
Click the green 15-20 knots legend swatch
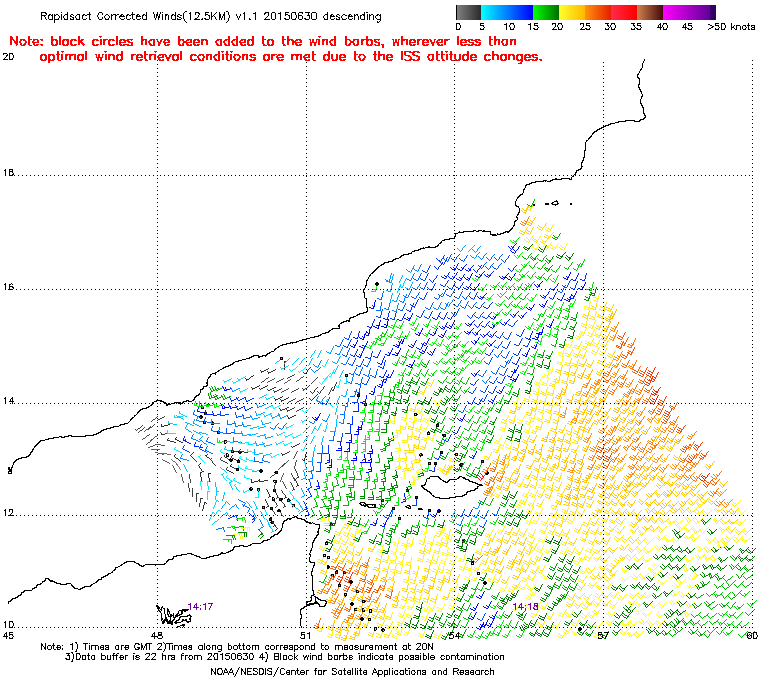(546, 12)
